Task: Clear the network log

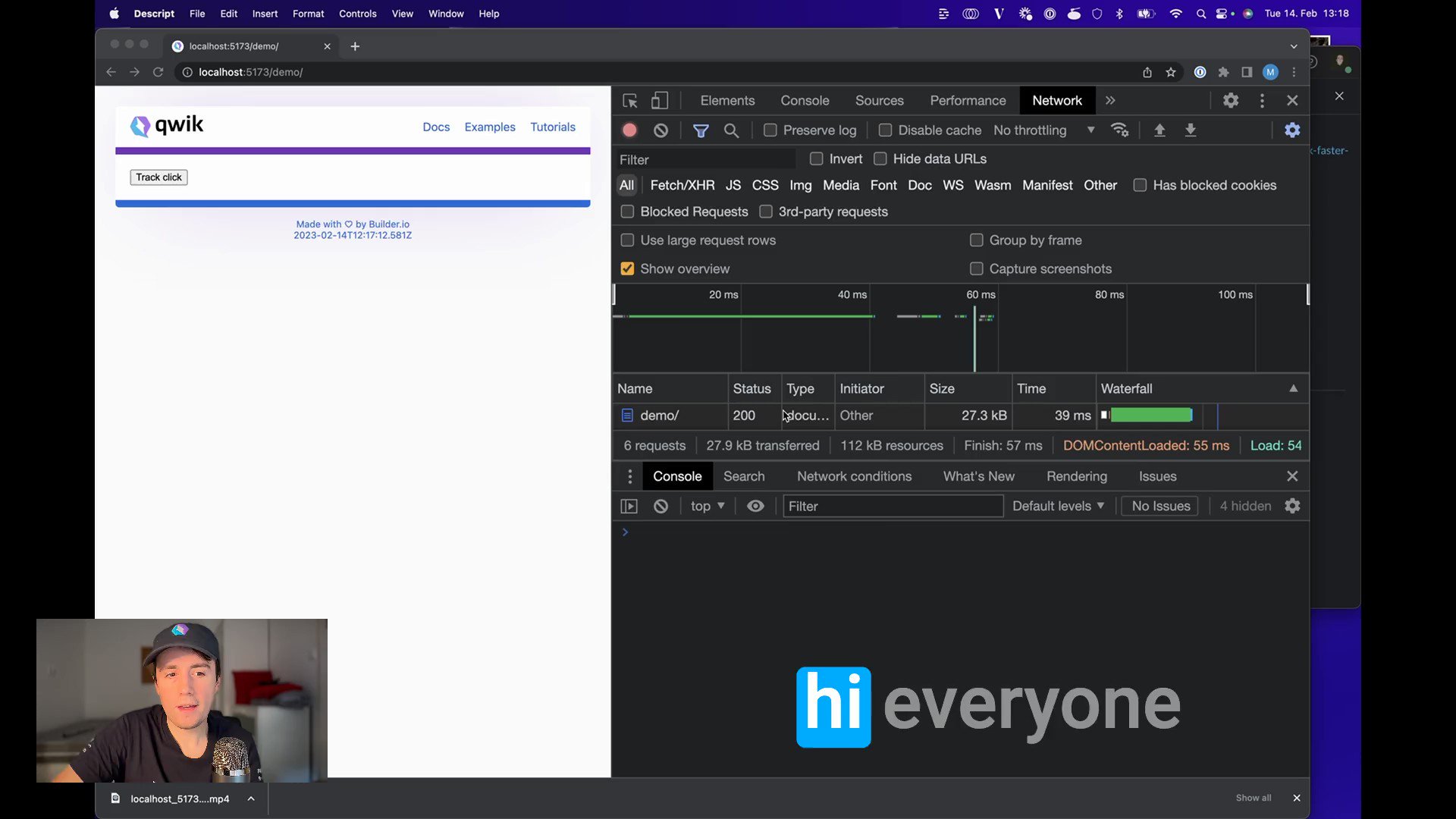Action: pos(661,130)
